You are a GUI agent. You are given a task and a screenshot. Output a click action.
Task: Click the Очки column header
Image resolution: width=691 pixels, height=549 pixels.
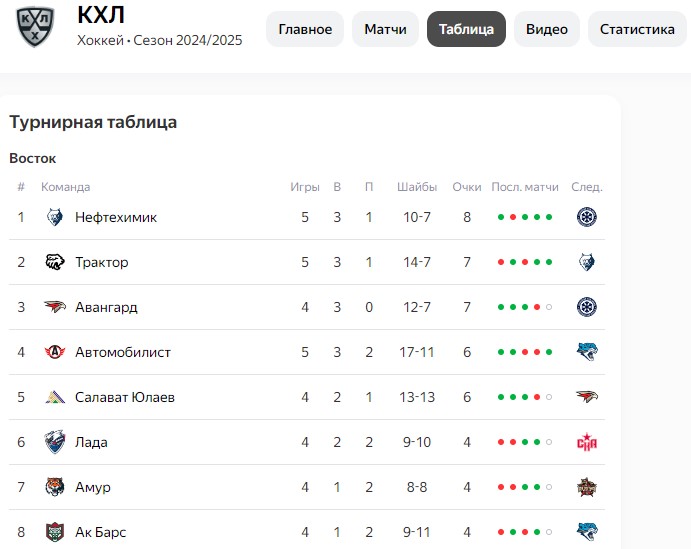point(467,187)
